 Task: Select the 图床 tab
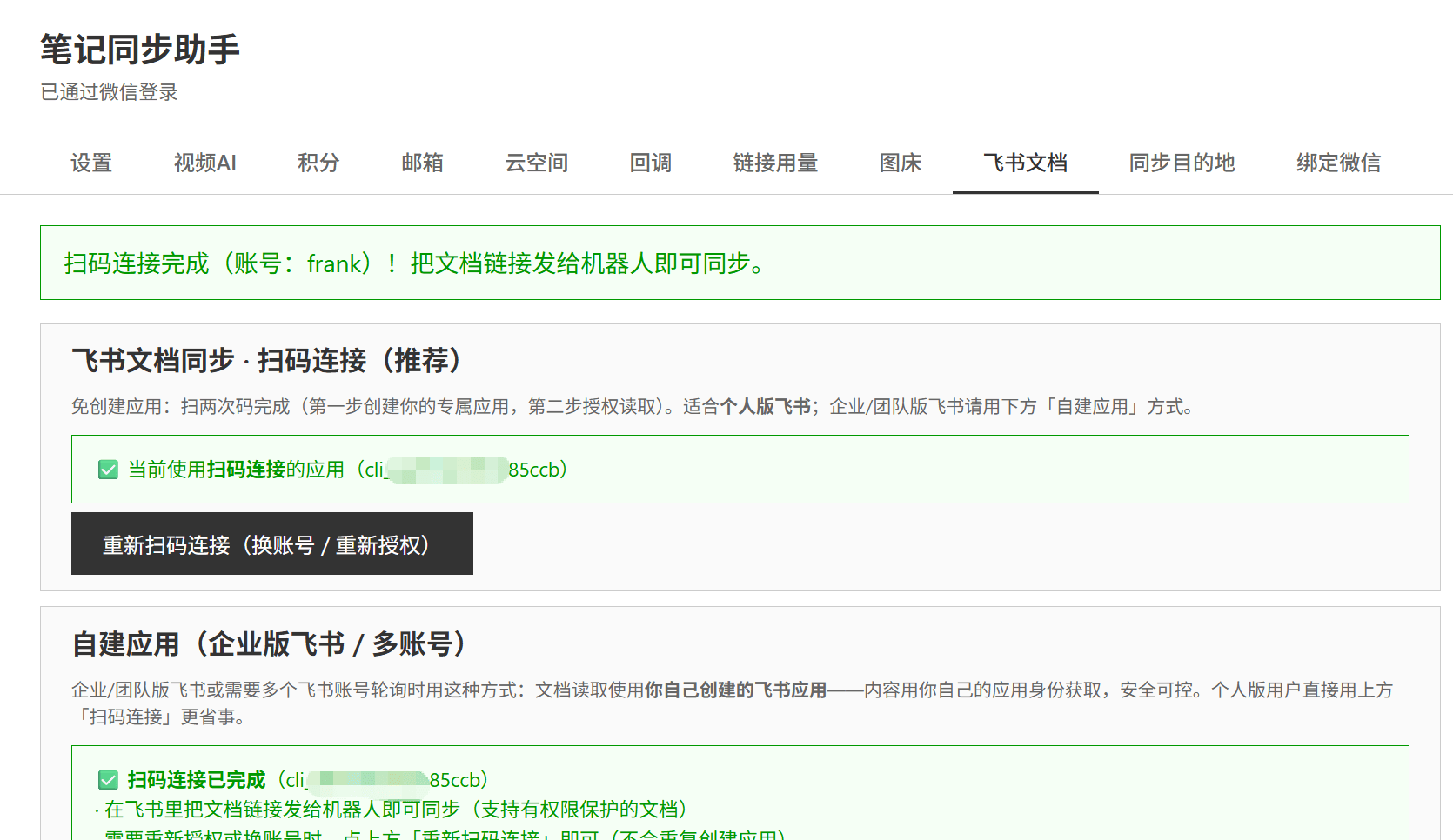pos(901,163)
